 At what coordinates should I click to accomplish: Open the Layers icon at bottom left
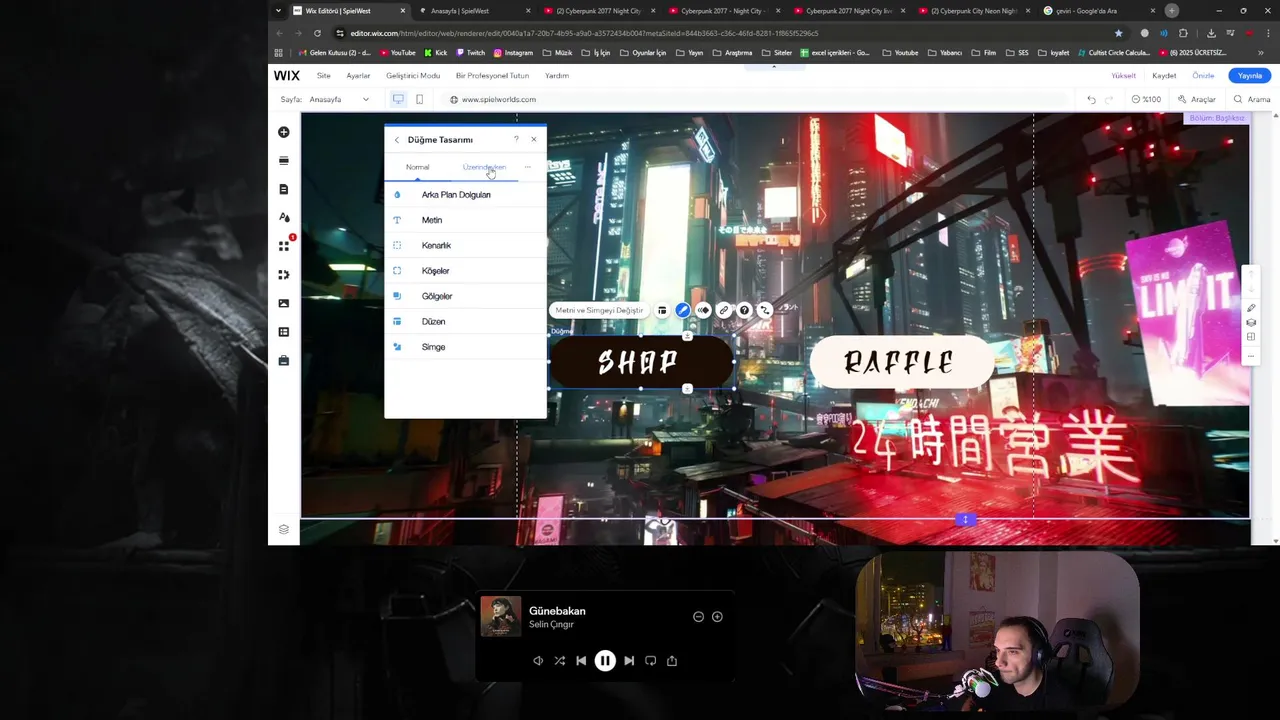point(284,530)
